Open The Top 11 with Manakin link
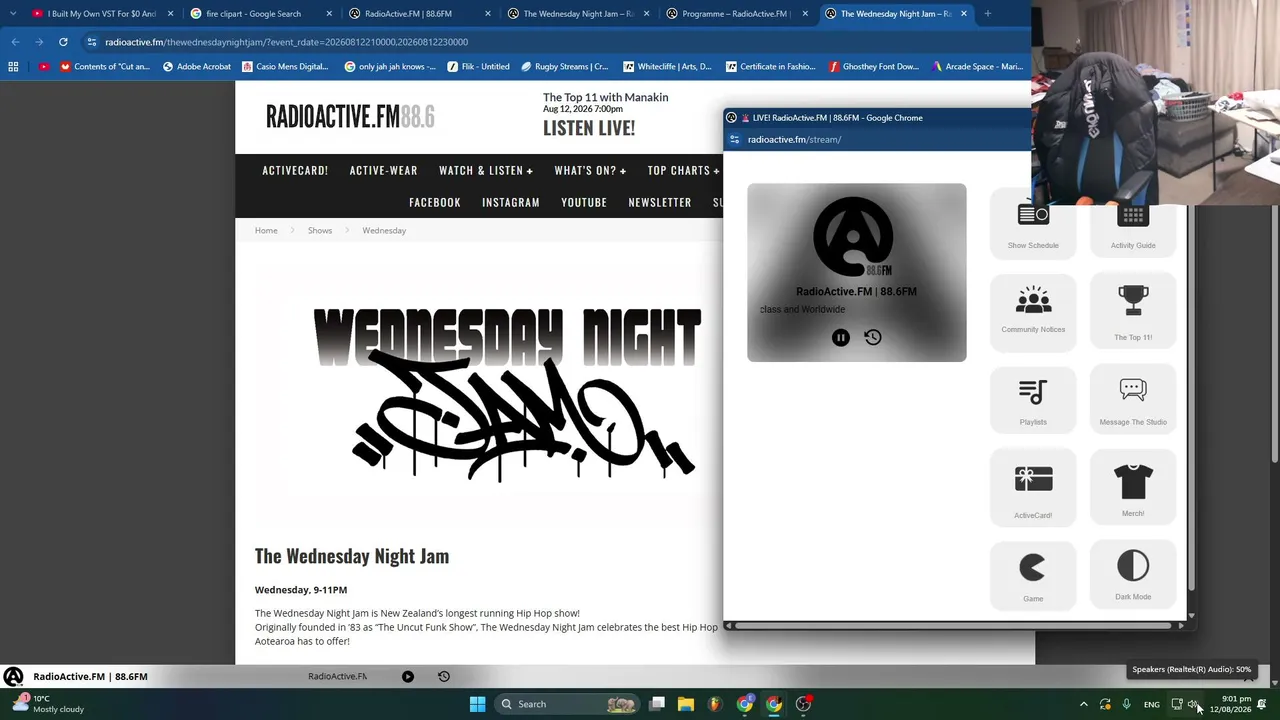This screenshot has width=1280, height=720. point(606,97)
